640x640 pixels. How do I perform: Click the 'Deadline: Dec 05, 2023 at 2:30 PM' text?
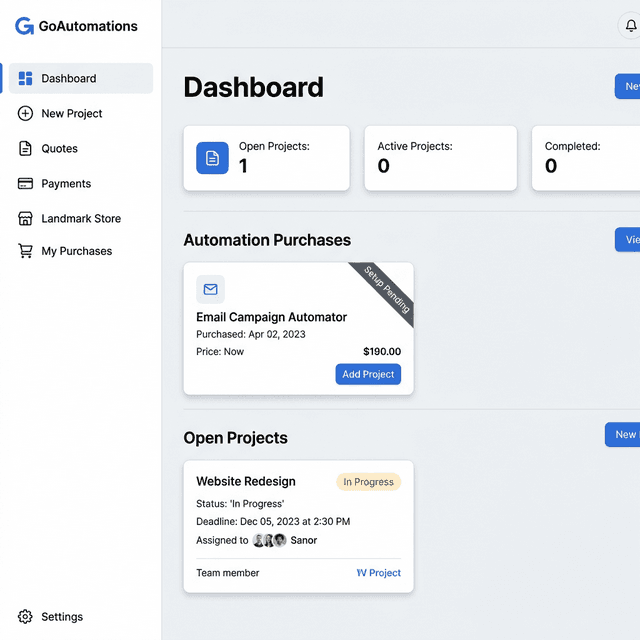coord(273,521)
